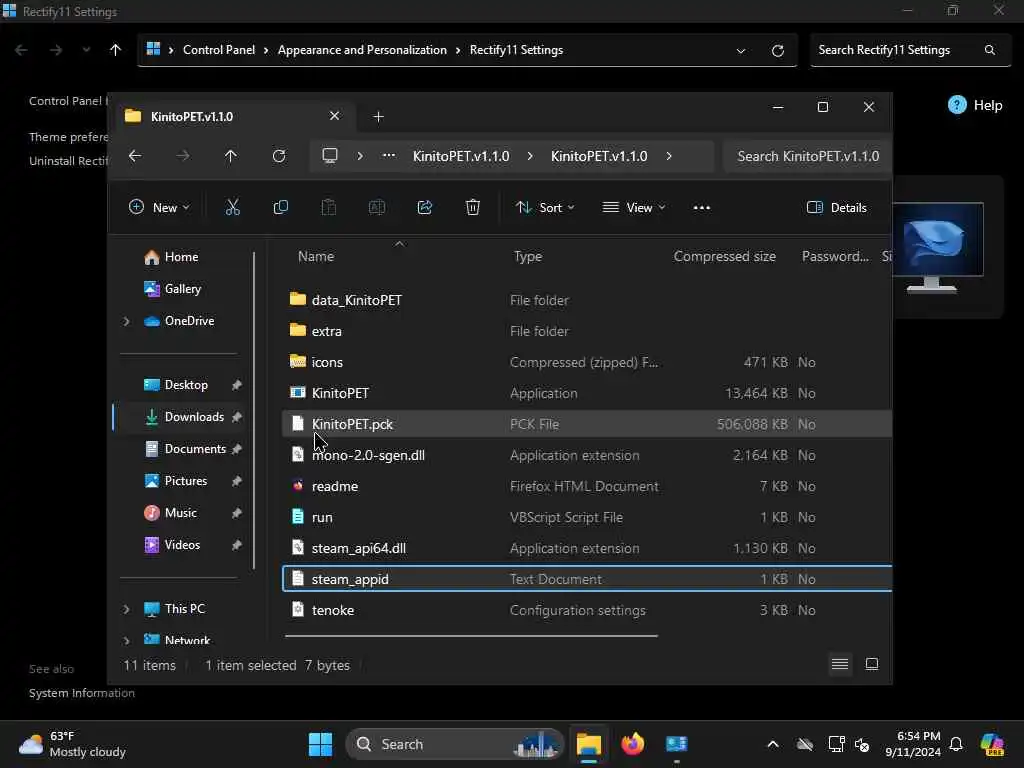The height and width of the screenshot is (768, 1024).
Task: Expand the Network tree node
Action: click(x=127, y=641)
